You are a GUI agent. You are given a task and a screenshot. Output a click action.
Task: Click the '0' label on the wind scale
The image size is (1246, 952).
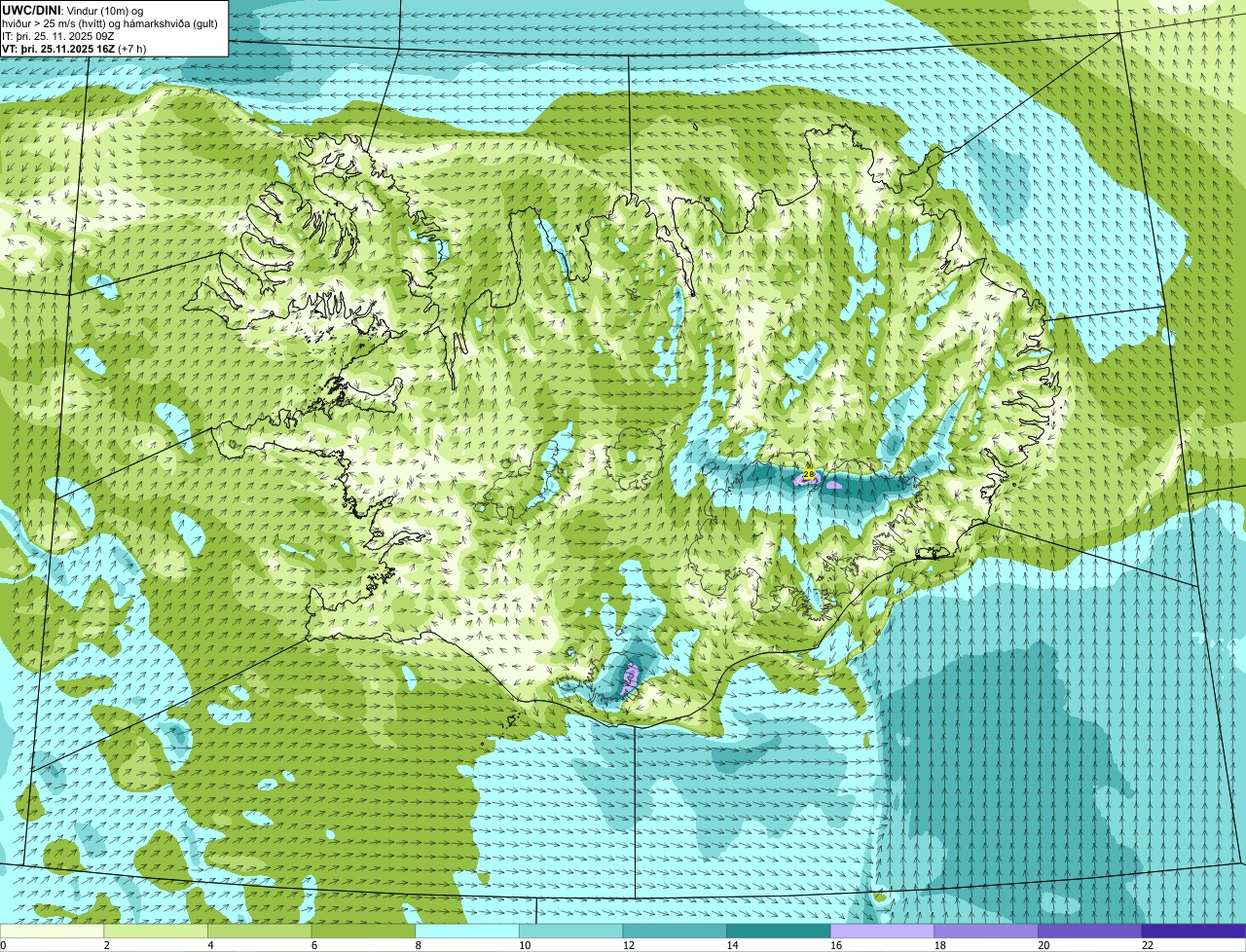click(3, 945)
